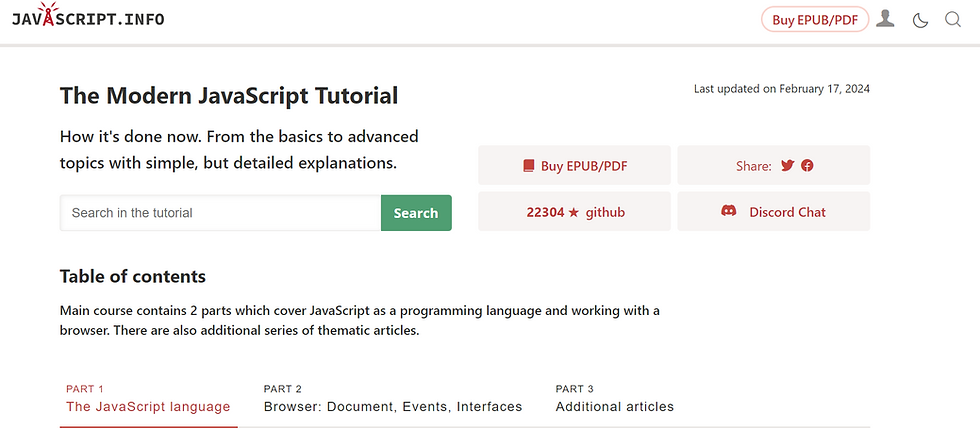This screenshot has width=980, height=428.
Task: Focus the Search in the tutorial field
Action: [221, 213]
